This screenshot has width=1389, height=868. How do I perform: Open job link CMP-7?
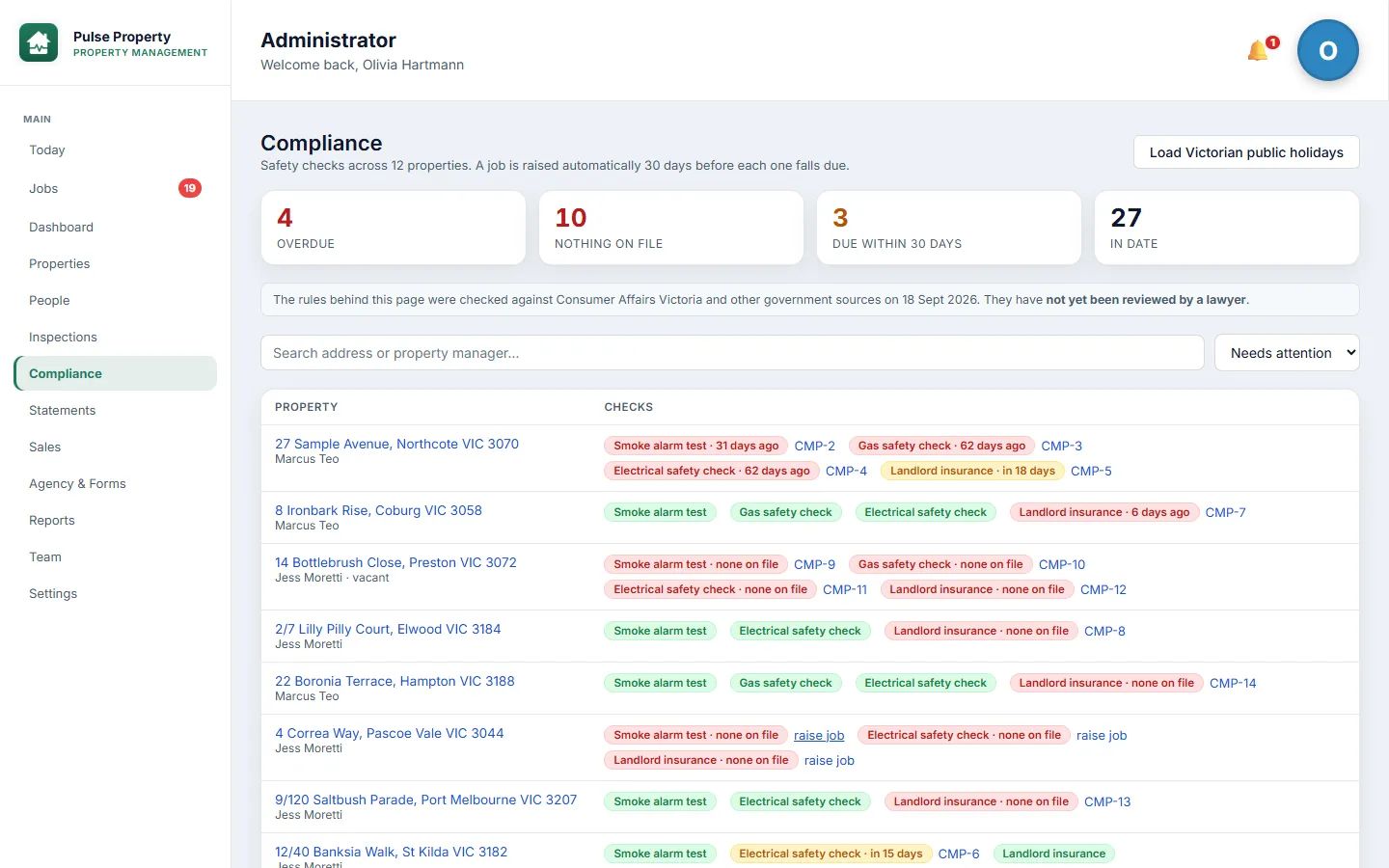pos(1225,512)
